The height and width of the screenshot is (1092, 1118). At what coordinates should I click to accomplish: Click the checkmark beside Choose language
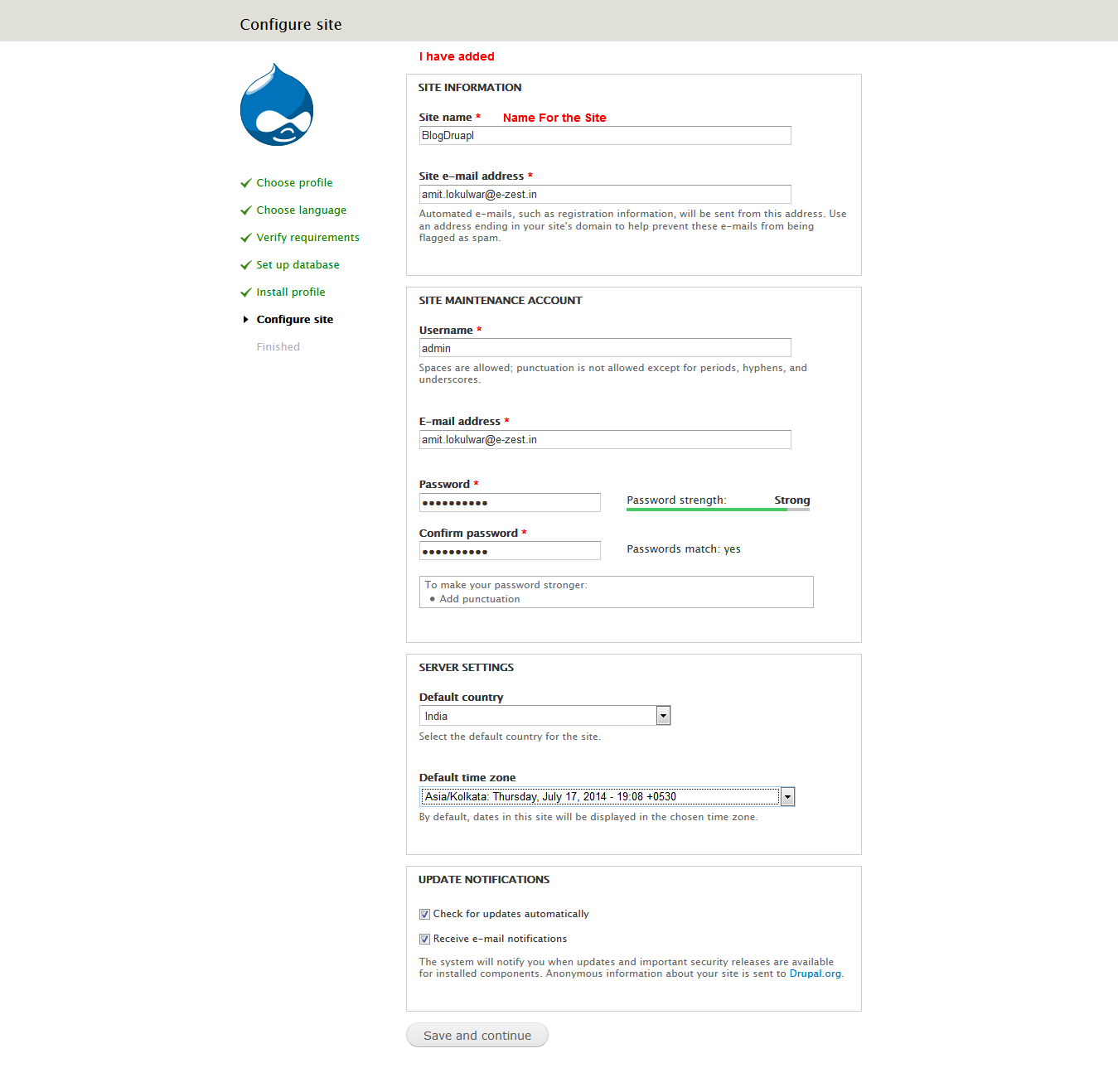point(245,210)
